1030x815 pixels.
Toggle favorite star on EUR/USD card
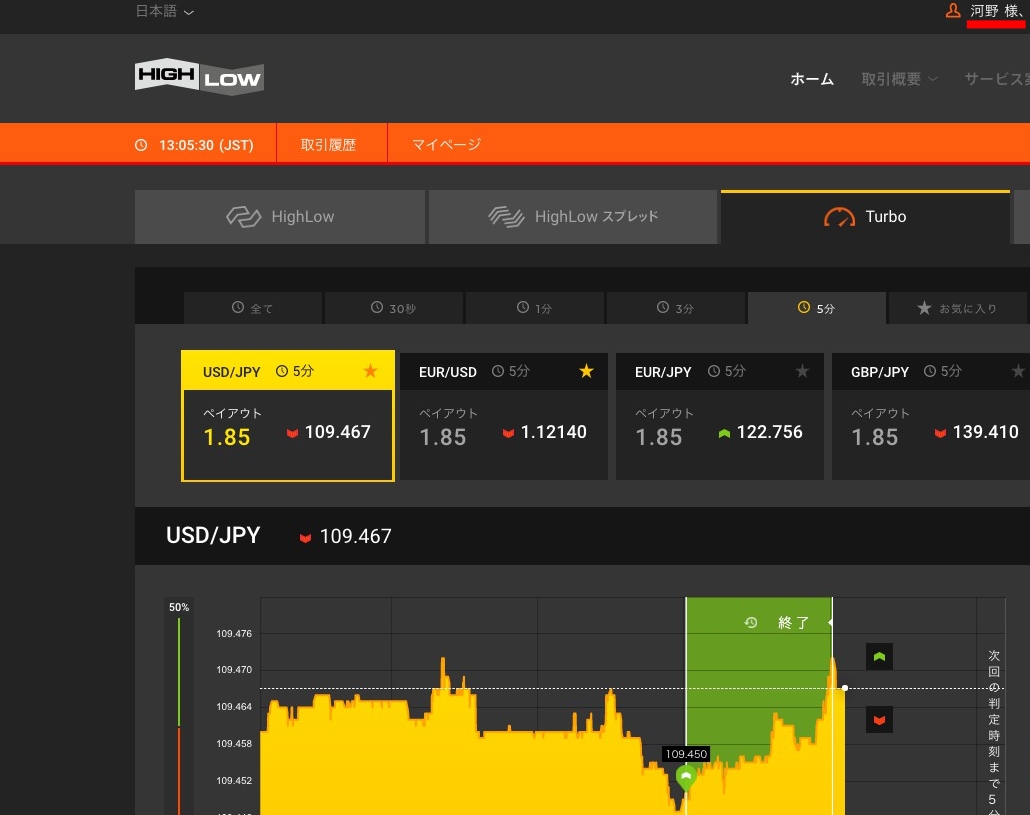point(587,371)
